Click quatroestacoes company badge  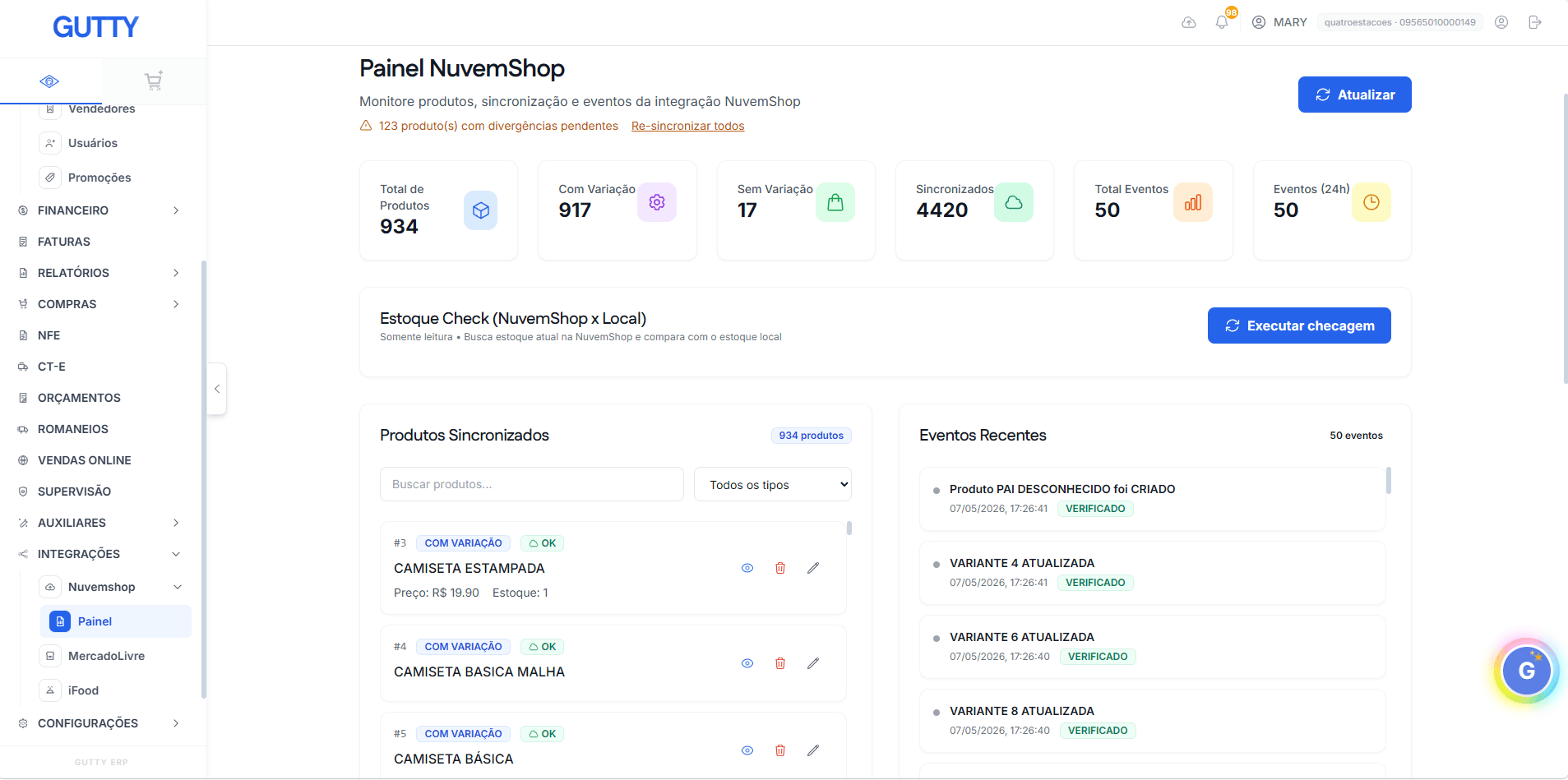pyautogui.click(x=1399, y=22)
